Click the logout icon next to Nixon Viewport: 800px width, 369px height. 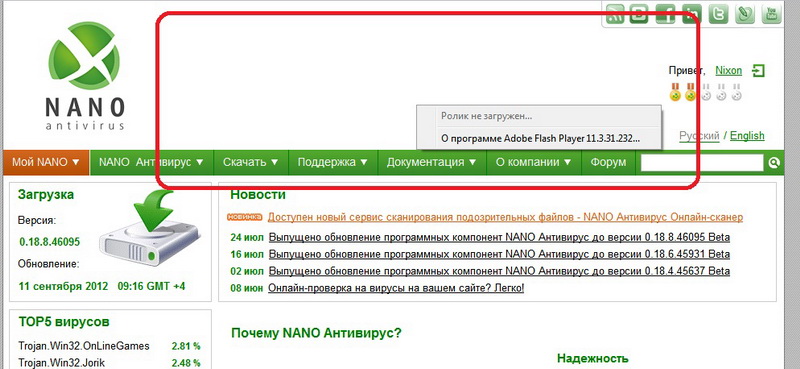(x=759, y=70)
